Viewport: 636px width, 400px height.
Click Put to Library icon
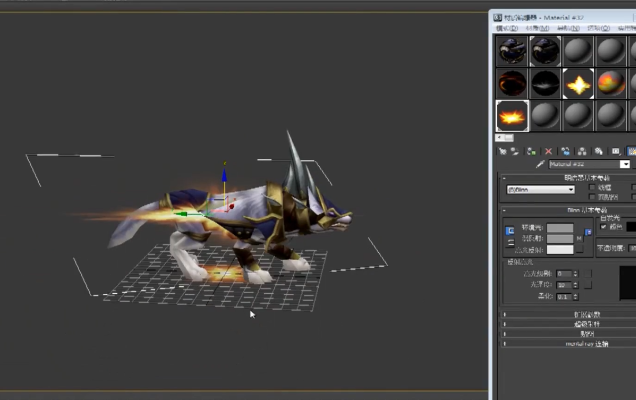(599, 151)
